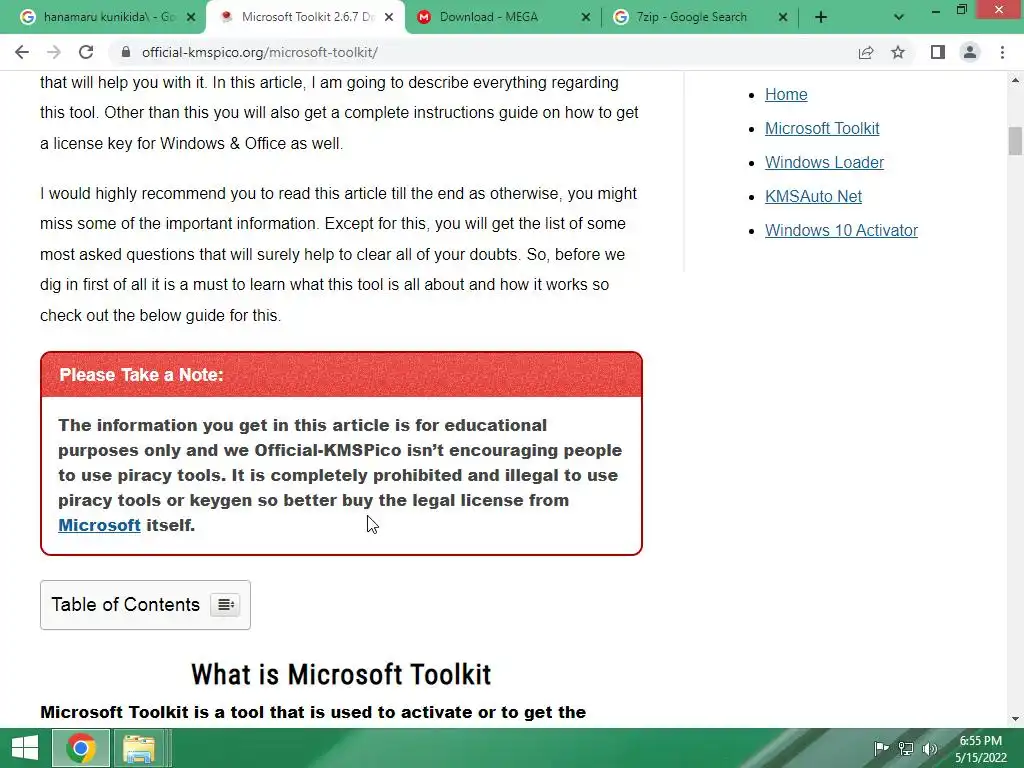
Task: Open the Microsoft Toolkit sidebar link
Action: 822,129
